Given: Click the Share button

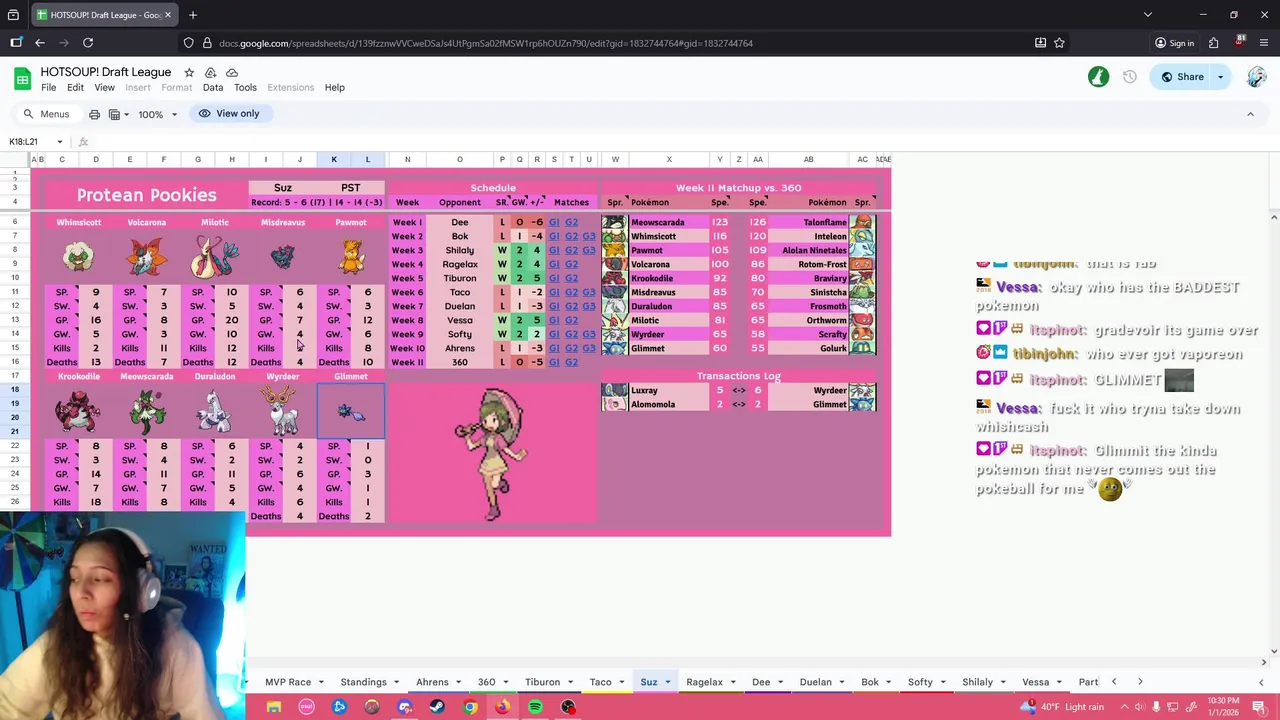Looking at the screenshot, I should (x=1181, y=77).
